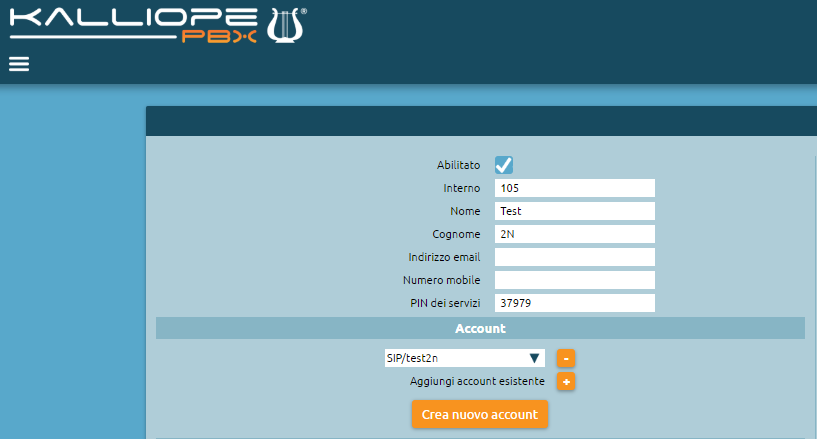Select the Cognome field showing 2N

[574, 234]
